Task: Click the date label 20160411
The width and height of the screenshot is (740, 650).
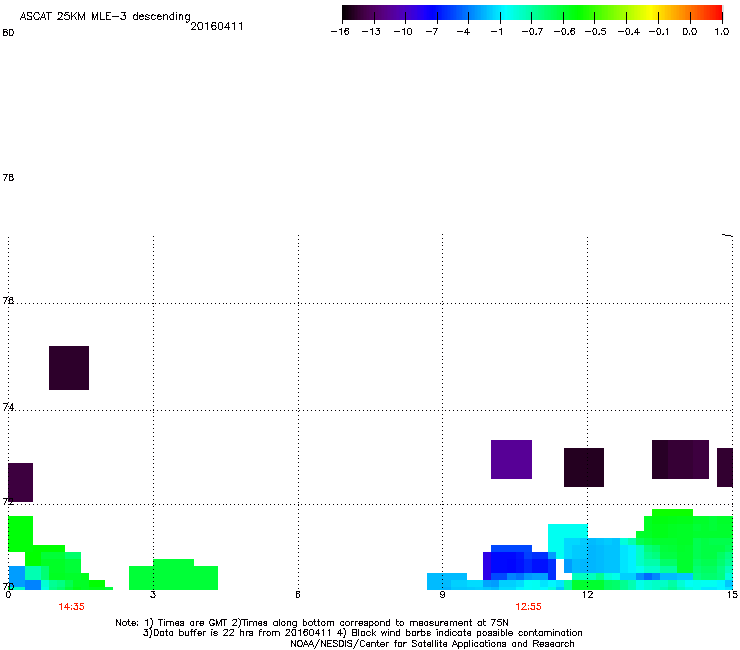Action: pyautogui.click(x=217, y=26)
